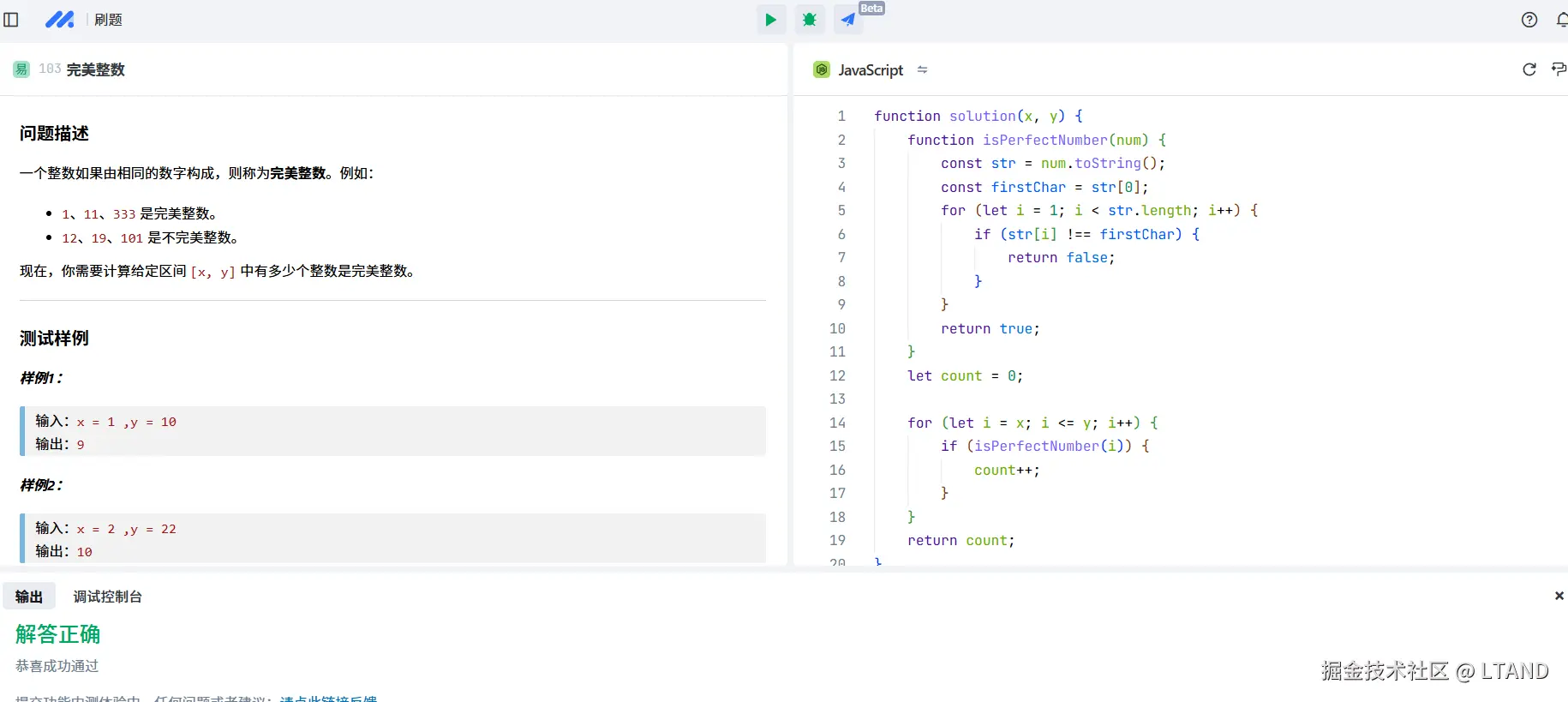Click the 刷题 label in top bar
The image size is (1568, 702).
[x=108, y=20]
